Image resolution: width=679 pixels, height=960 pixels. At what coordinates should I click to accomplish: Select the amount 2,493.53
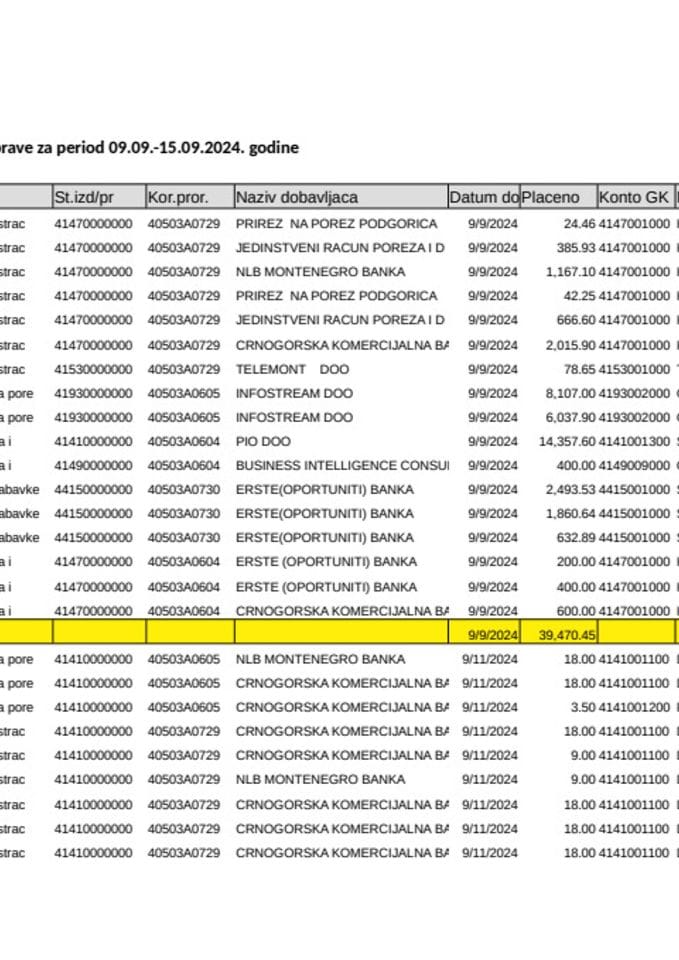pos(571,490)
